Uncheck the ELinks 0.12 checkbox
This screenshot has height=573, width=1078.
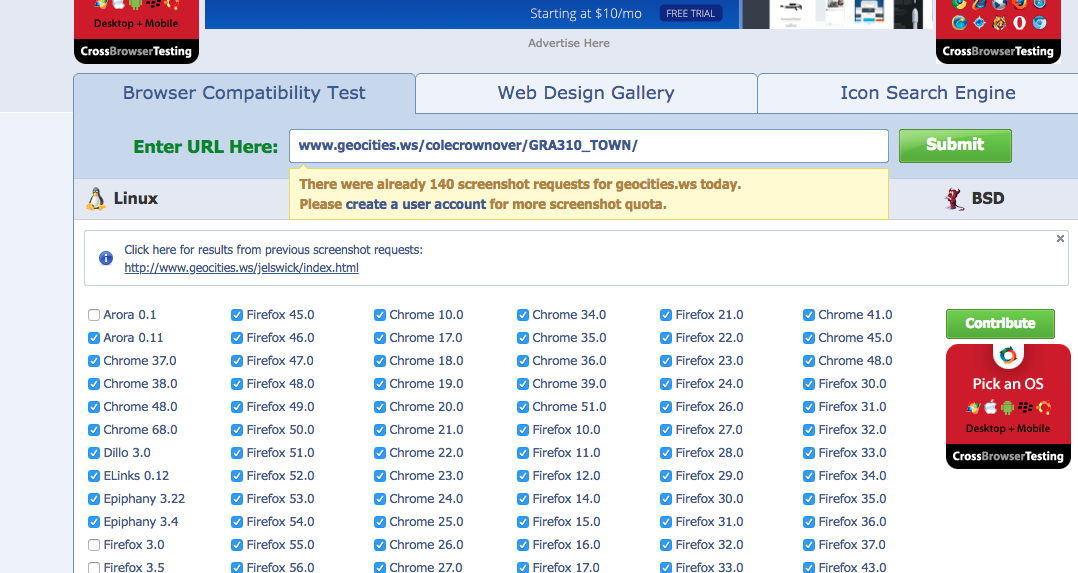tap(94, 476)
